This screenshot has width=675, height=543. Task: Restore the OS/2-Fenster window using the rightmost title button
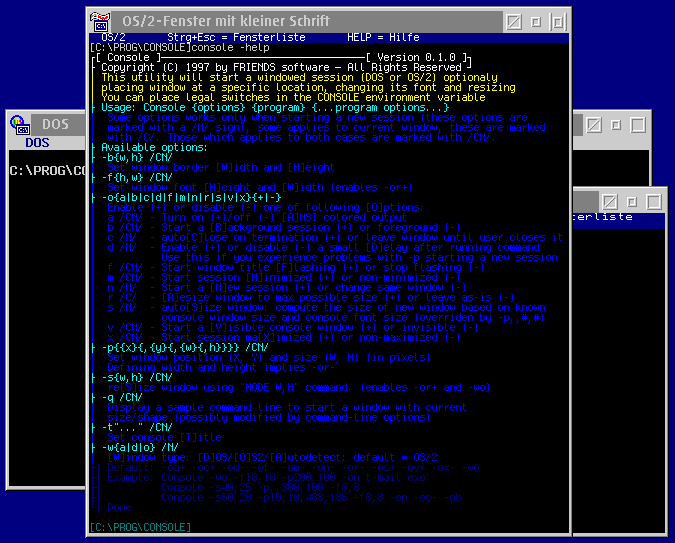click(x=558, y=22)
